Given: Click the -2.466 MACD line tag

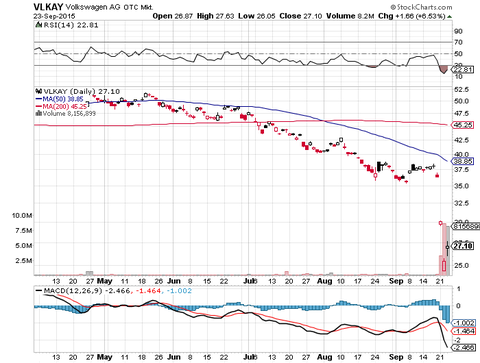Looking at the screenshot, I should [x=463, y=348].
